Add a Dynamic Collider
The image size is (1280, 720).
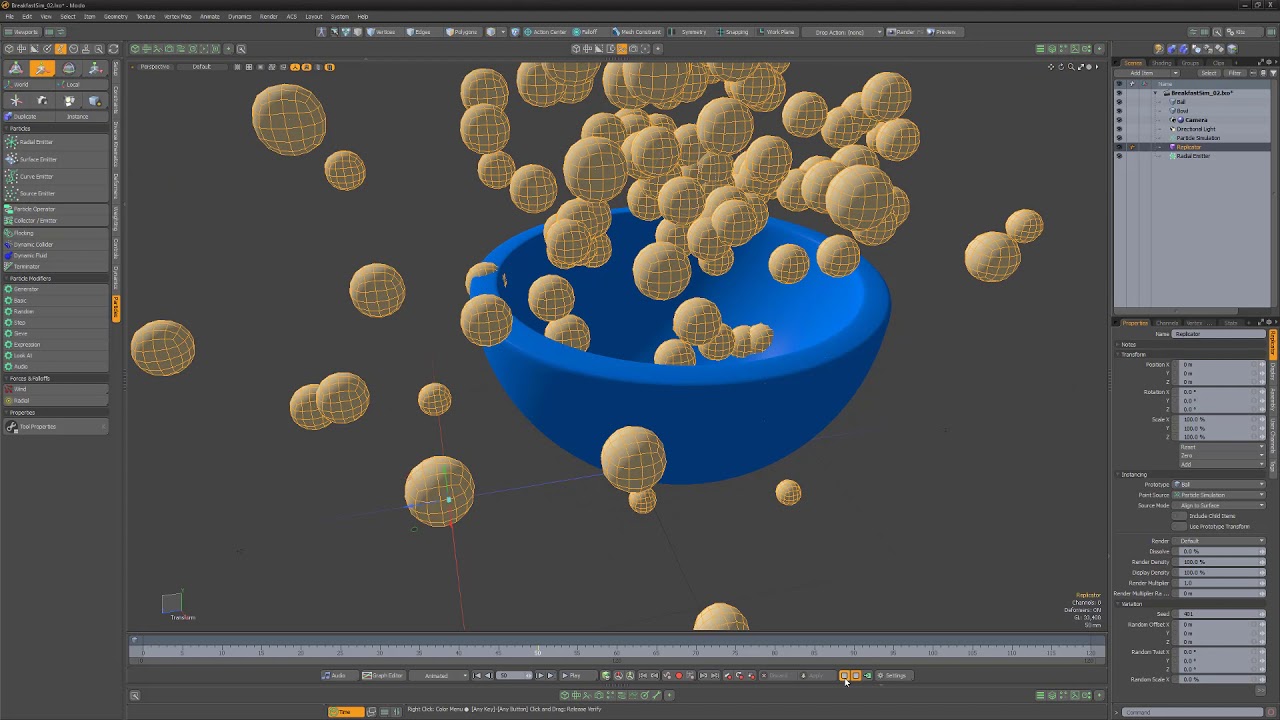tap(55, 244)
